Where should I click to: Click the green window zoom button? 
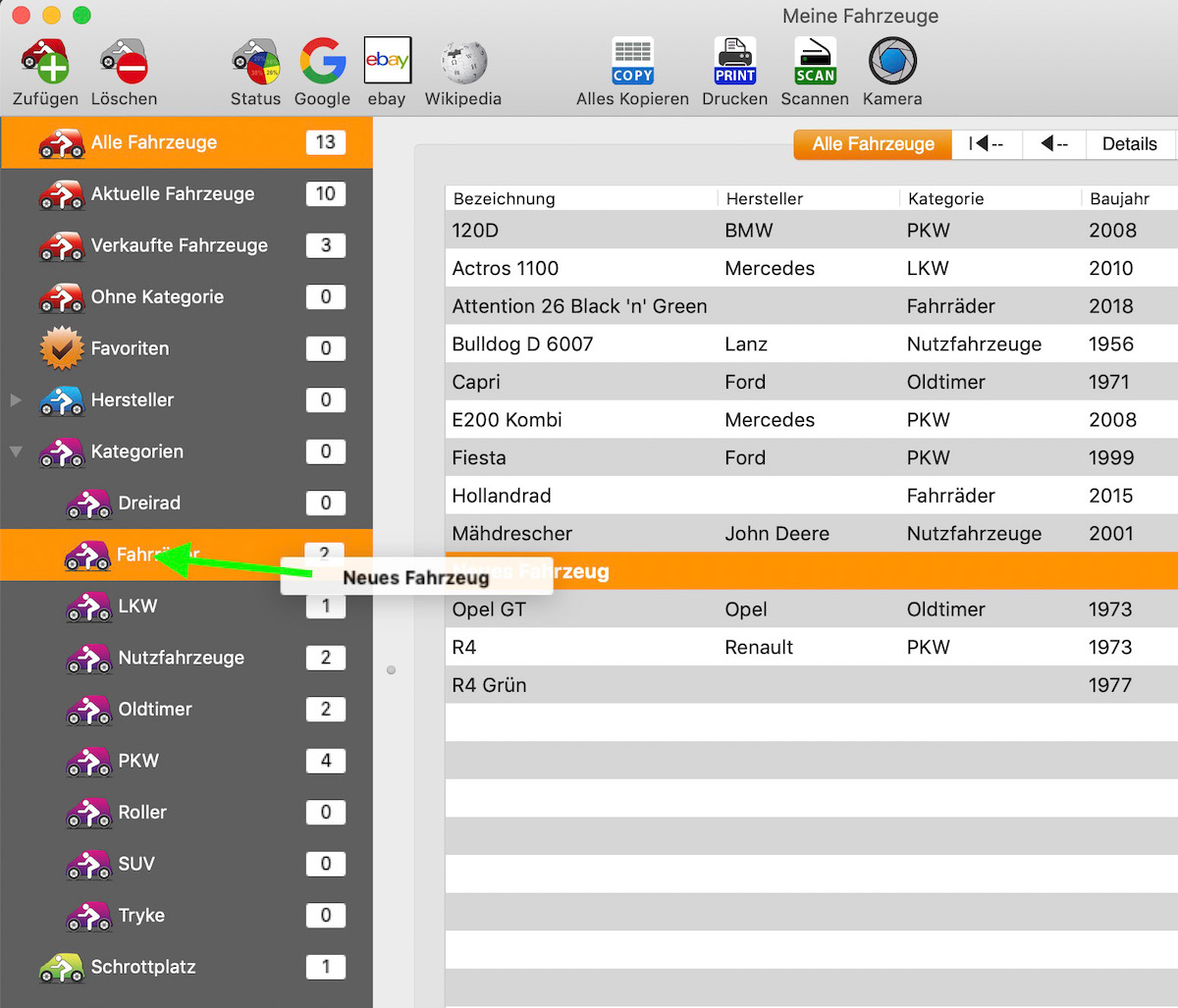point(82,15)
